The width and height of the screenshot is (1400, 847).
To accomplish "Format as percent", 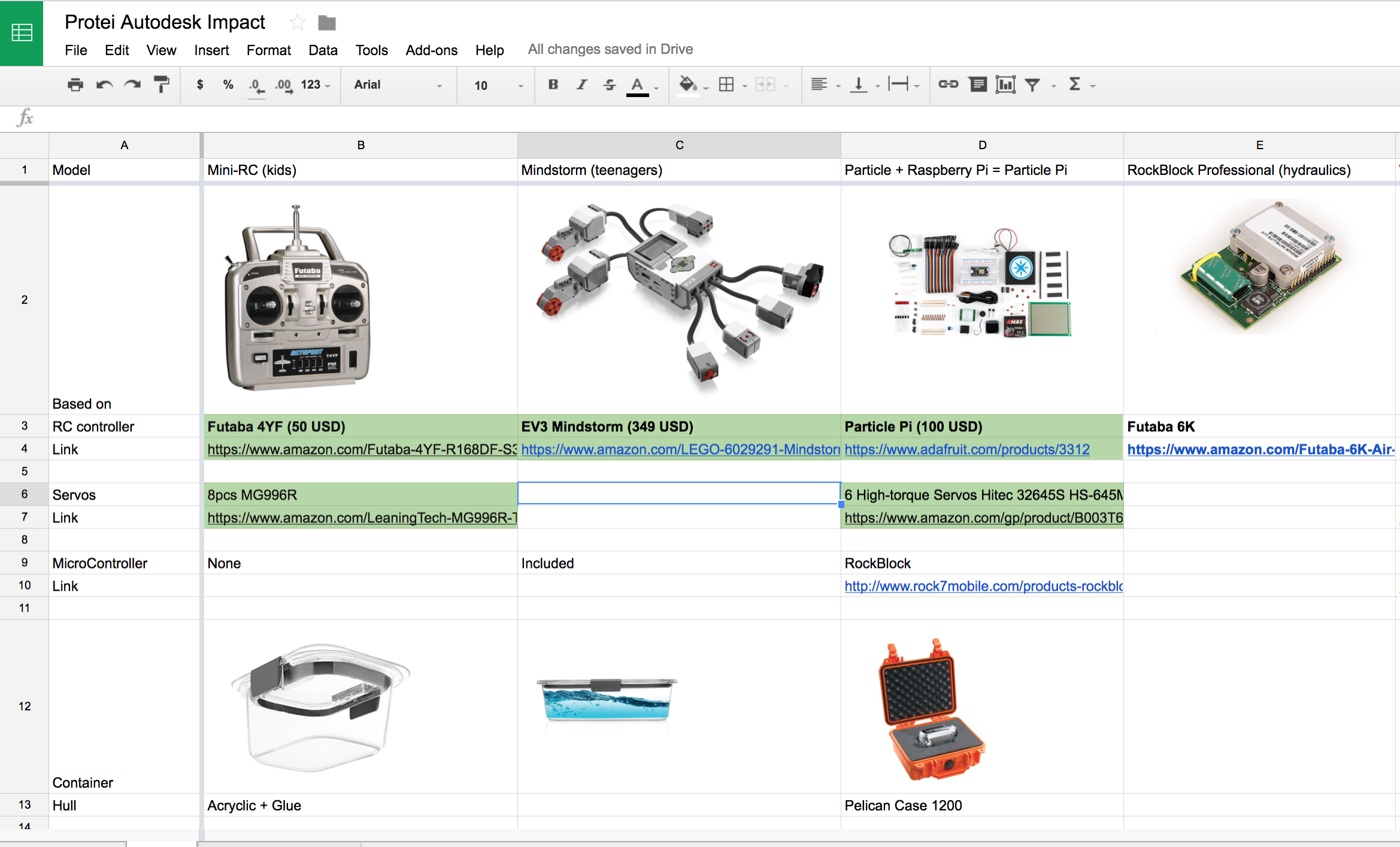I will (228, 84).
